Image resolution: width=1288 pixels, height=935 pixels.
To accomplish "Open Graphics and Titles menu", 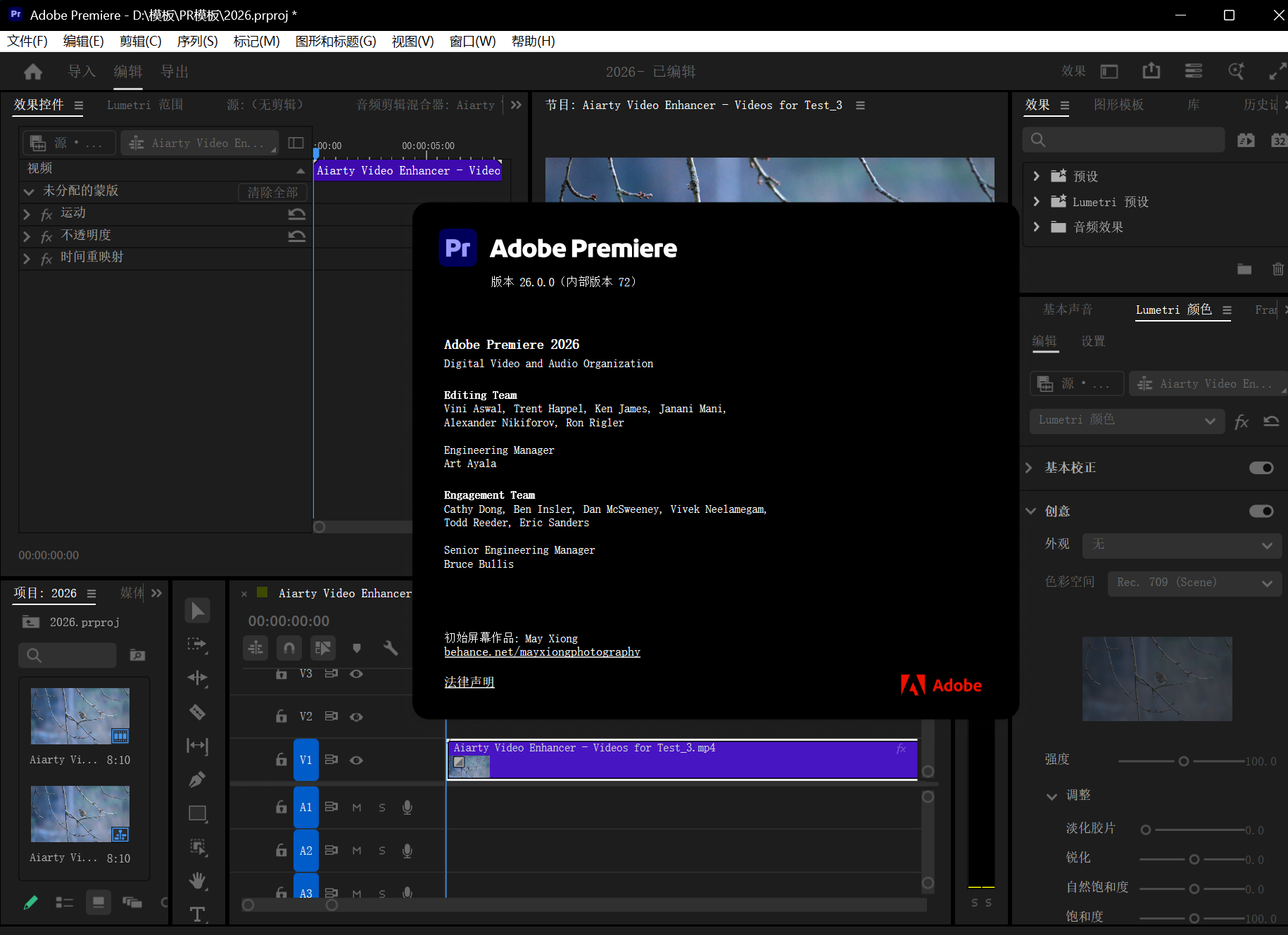I will click(x=336, y=42).
